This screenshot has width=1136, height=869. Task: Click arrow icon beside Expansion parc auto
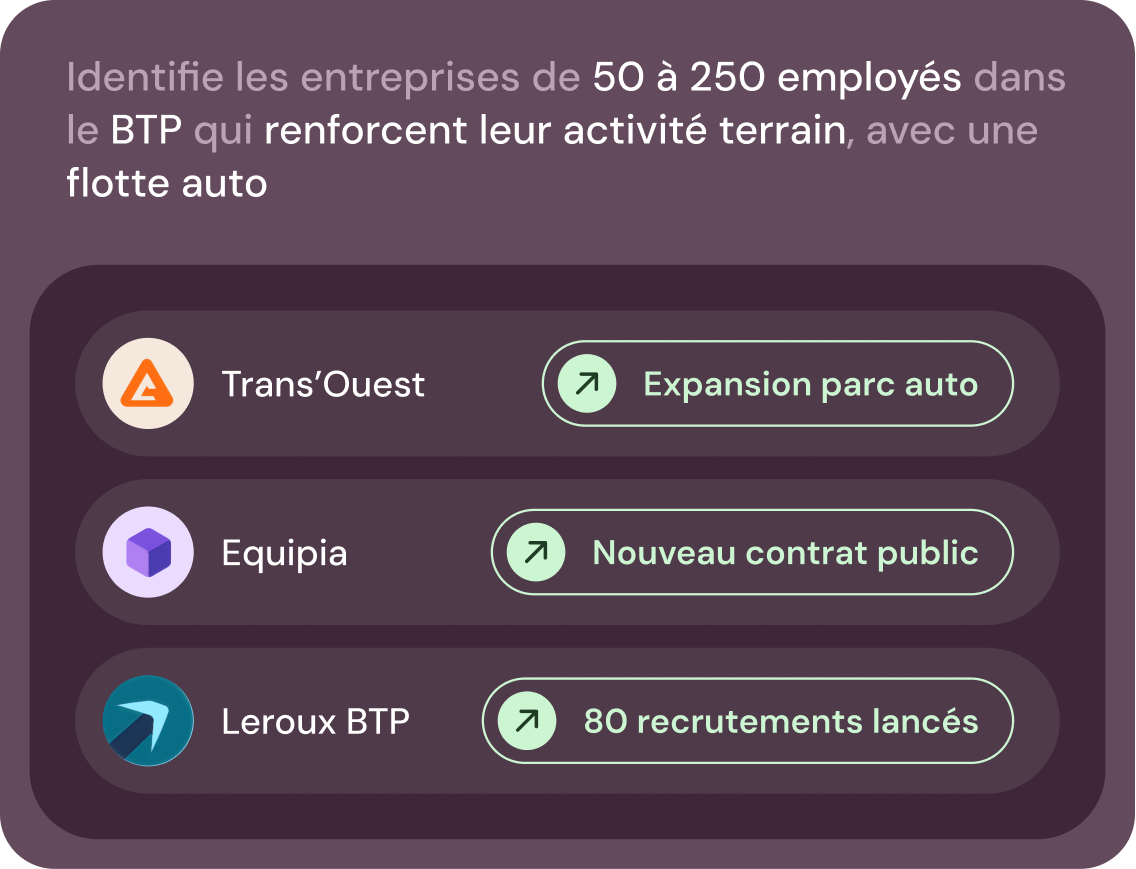[586, 384]
